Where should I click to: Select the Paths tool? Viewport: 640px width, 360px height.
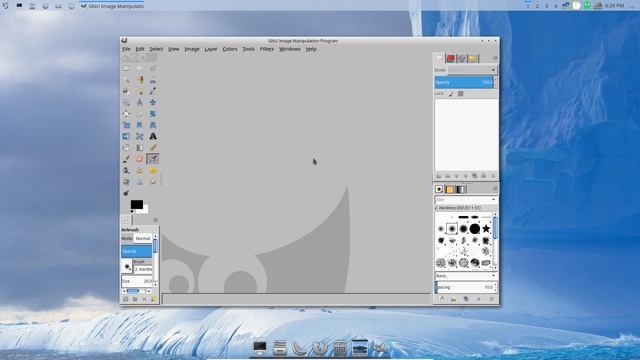point(140,91)
